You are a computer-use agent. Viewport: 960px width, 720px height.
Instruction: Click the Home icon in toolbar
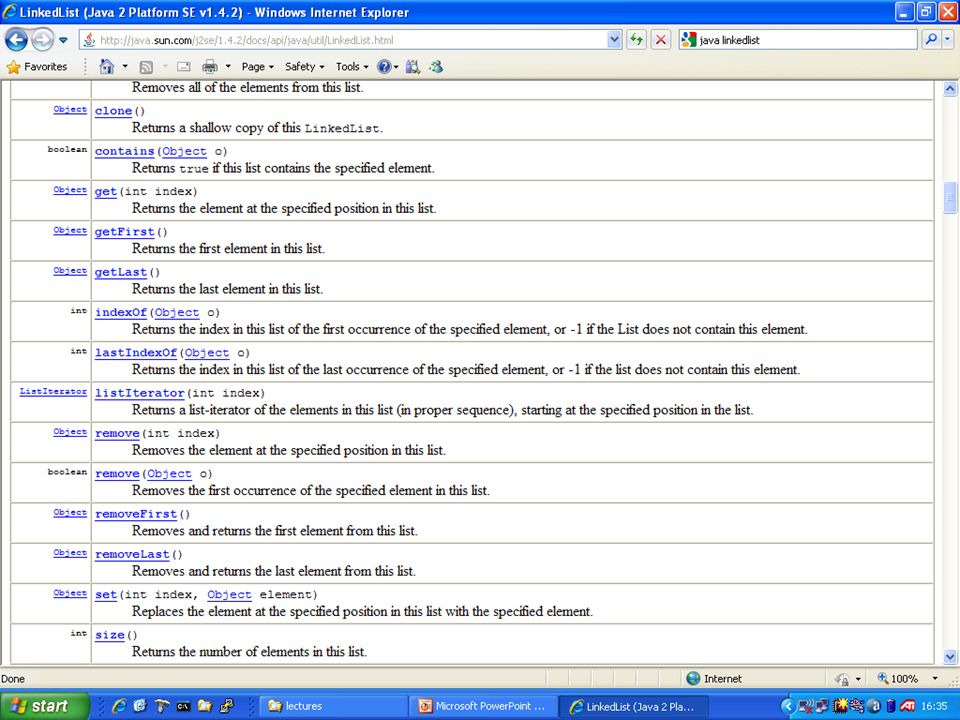pyautogui.click(x=107, y=66)
